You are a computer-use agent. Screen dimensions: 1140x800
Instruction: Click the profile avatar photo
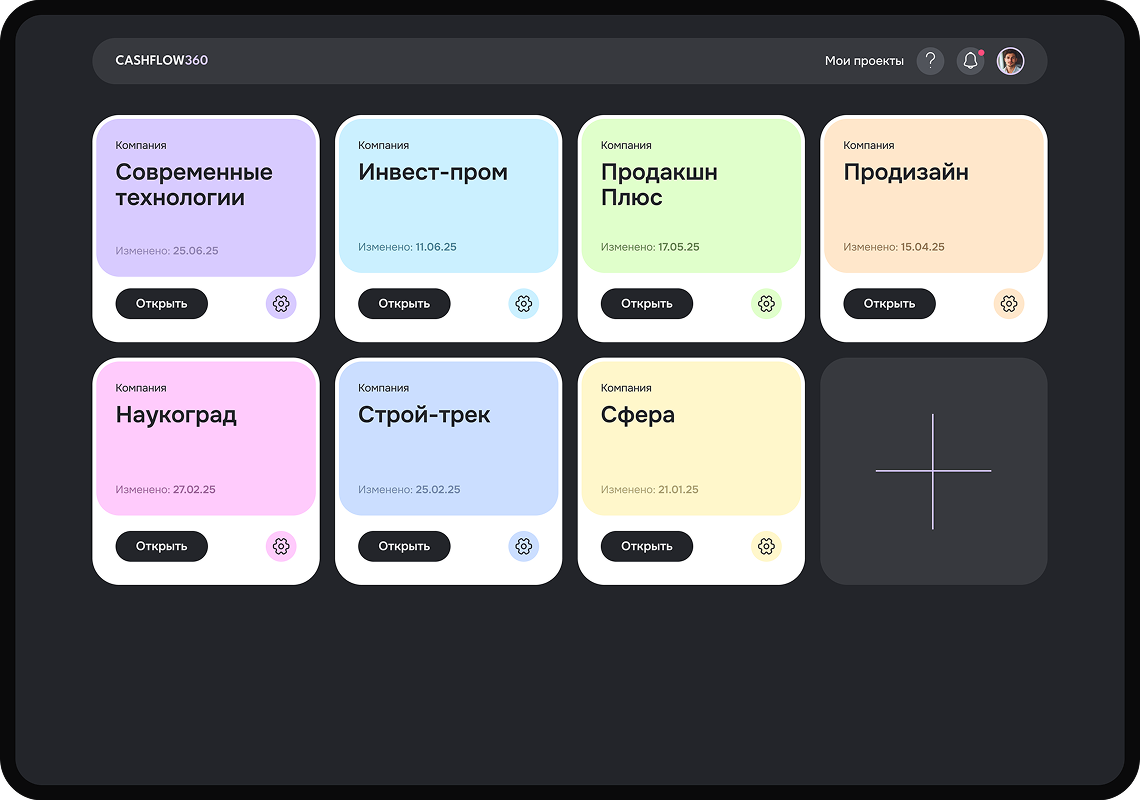tap(1011, 61)
